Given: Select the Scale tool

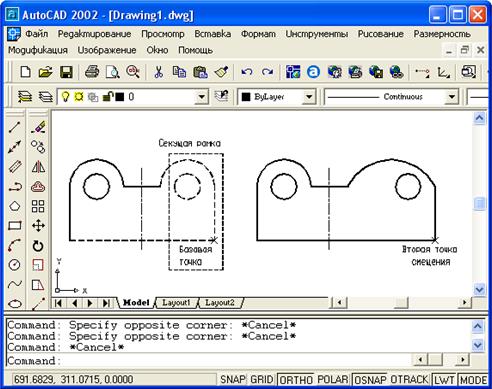Looking at the screenshot, I should [x=38, y=265].
